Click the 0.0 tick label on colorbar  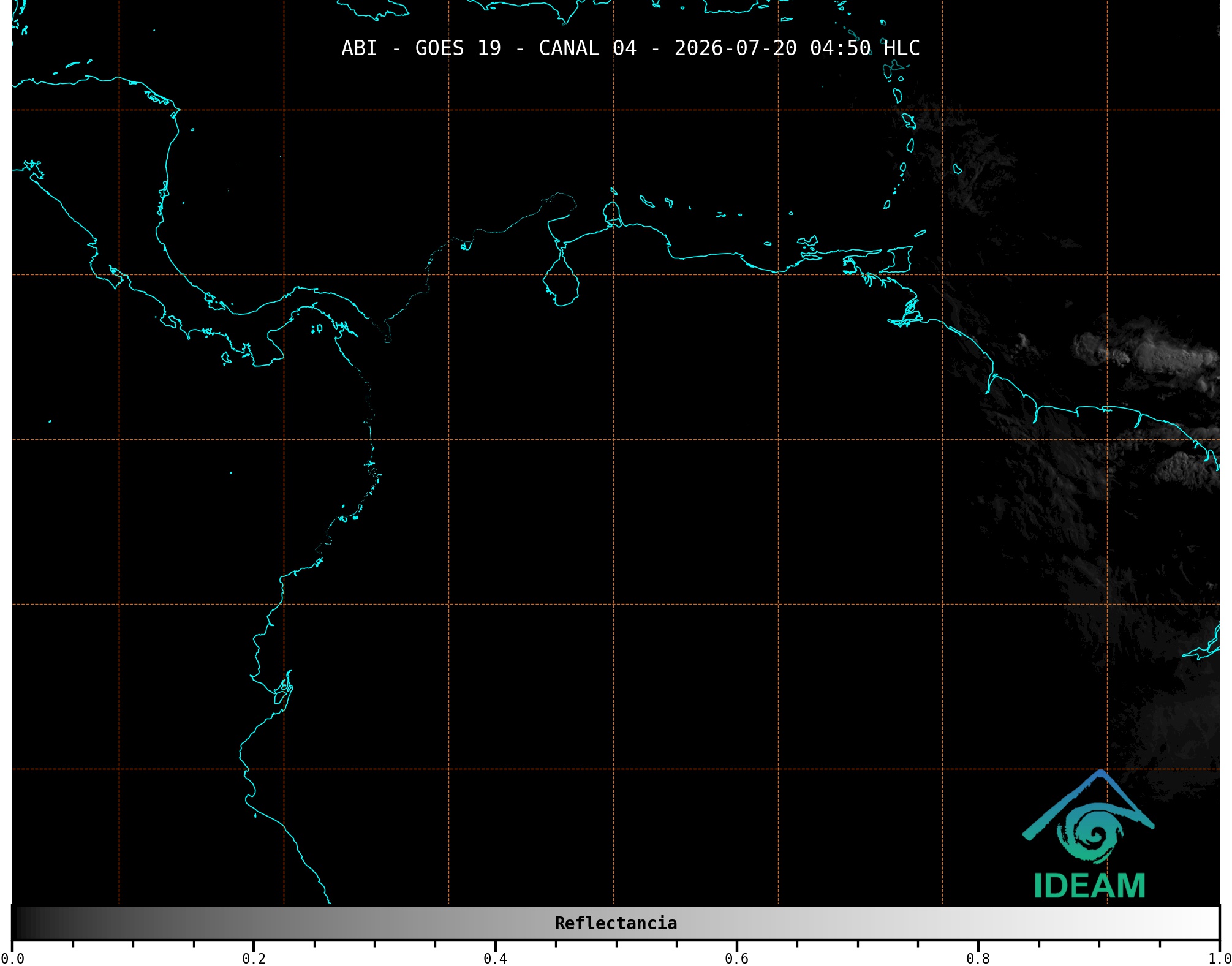tap(12, 959)
